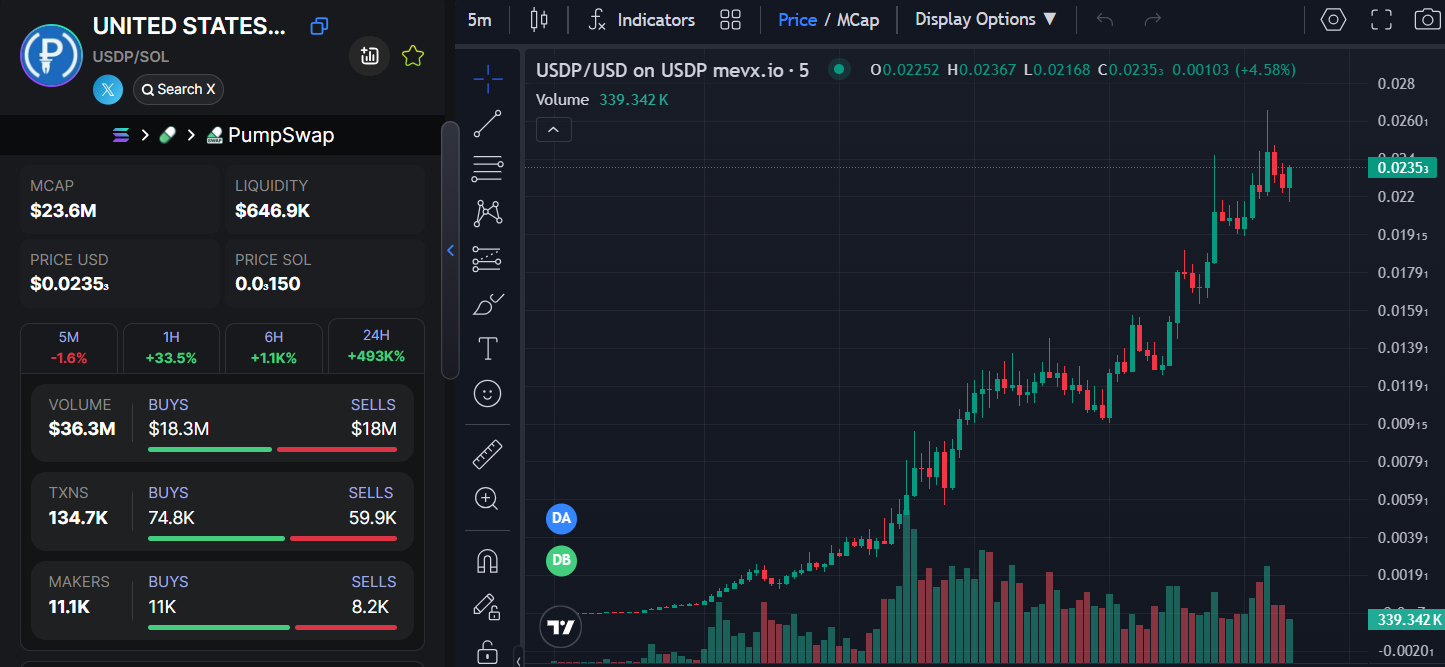Click the LIQUIDITY value $646.9K
Viewport: 1445px width, 667px height.
coord(272,211)
